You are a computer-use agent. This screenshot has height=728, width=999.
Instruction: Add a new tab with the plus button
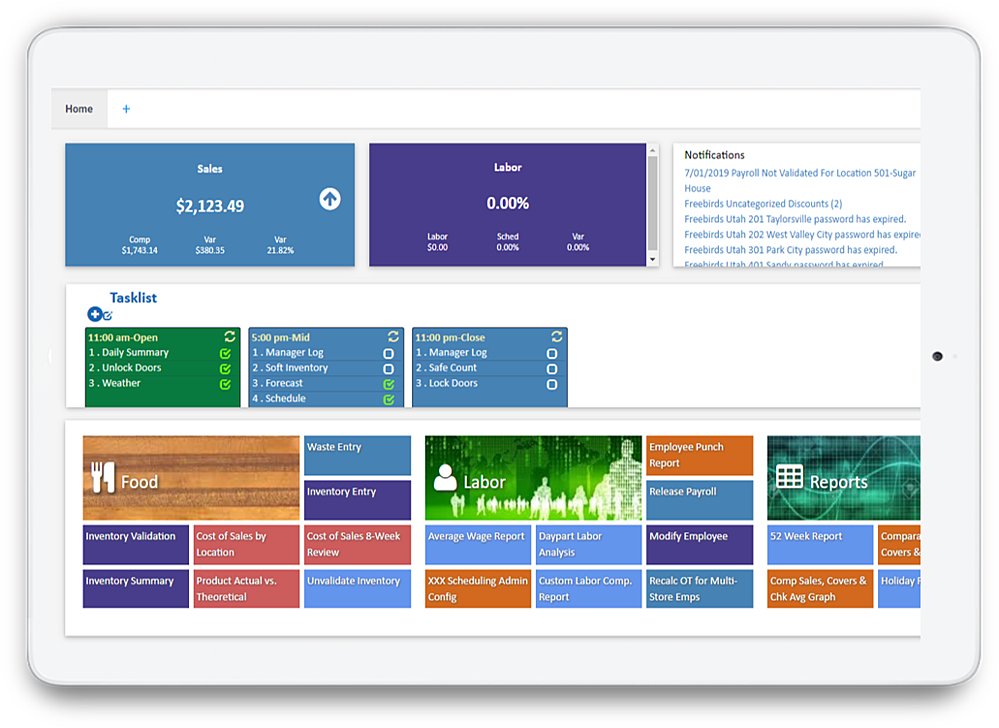coord(126,109)
